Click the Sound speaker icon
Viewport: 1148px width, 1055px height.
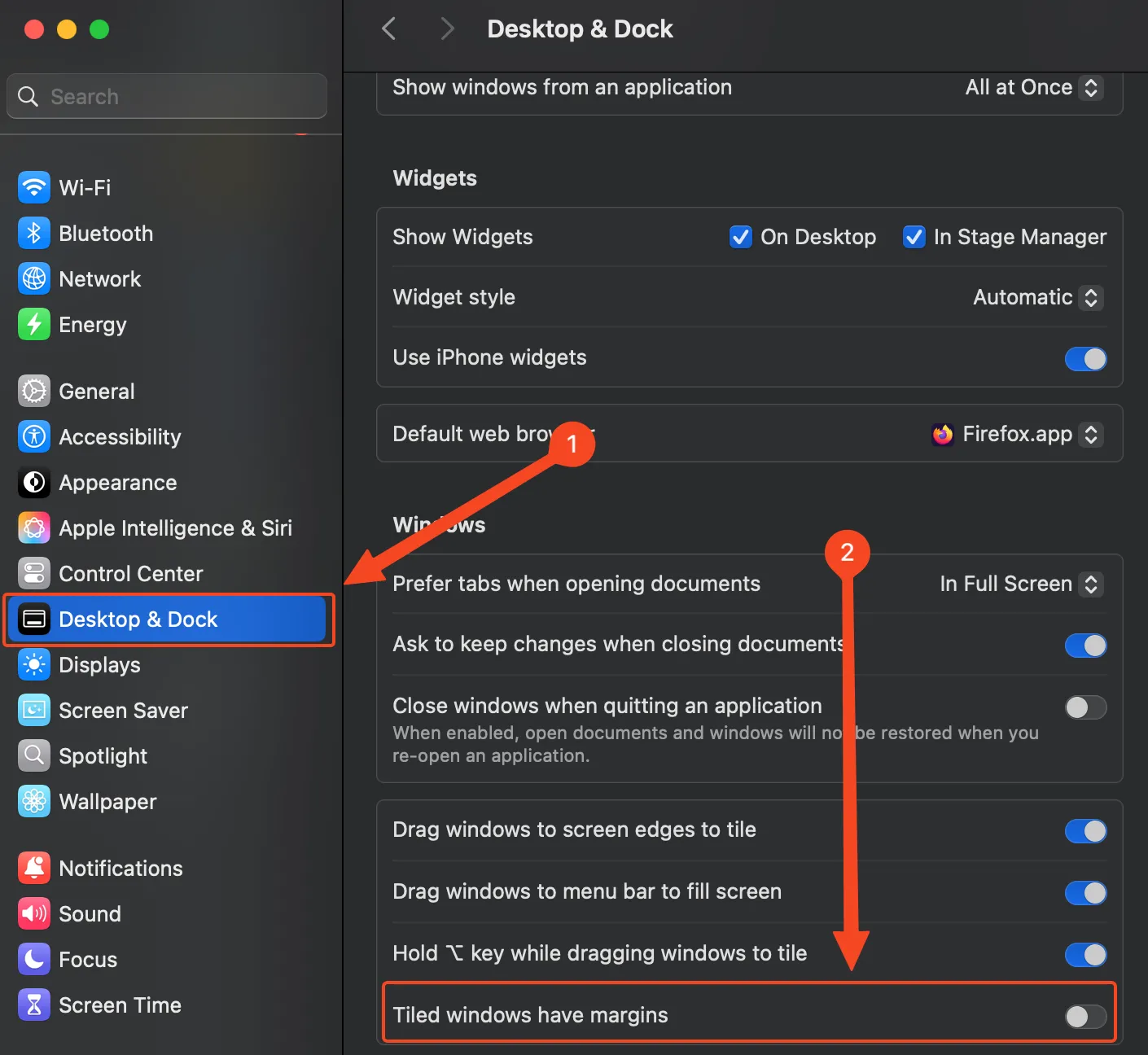(x=34, y=914)
